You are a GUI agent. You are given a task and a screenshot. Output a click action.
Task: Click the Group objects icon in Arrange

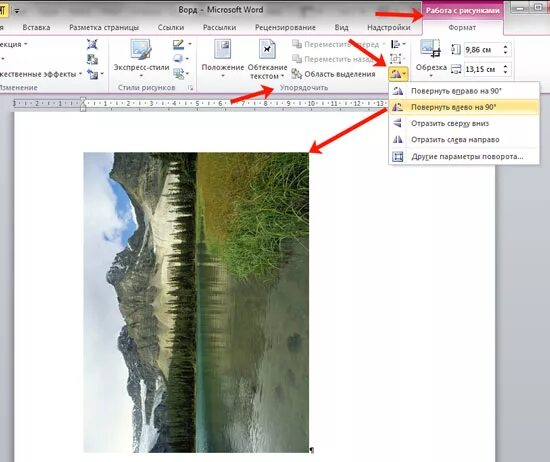[397, 59]
